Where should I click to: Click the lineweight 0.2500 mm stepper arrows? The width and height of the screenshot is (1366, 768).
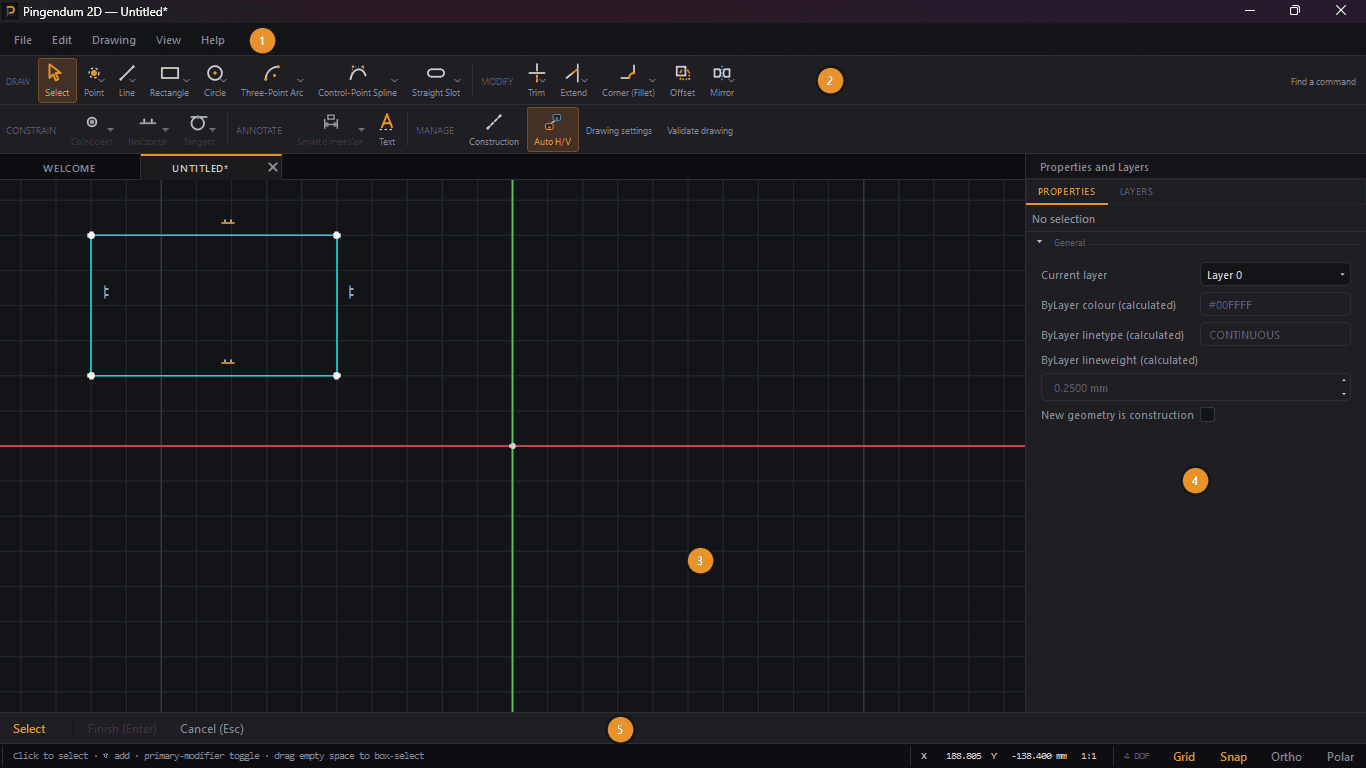click(1344, 387)
